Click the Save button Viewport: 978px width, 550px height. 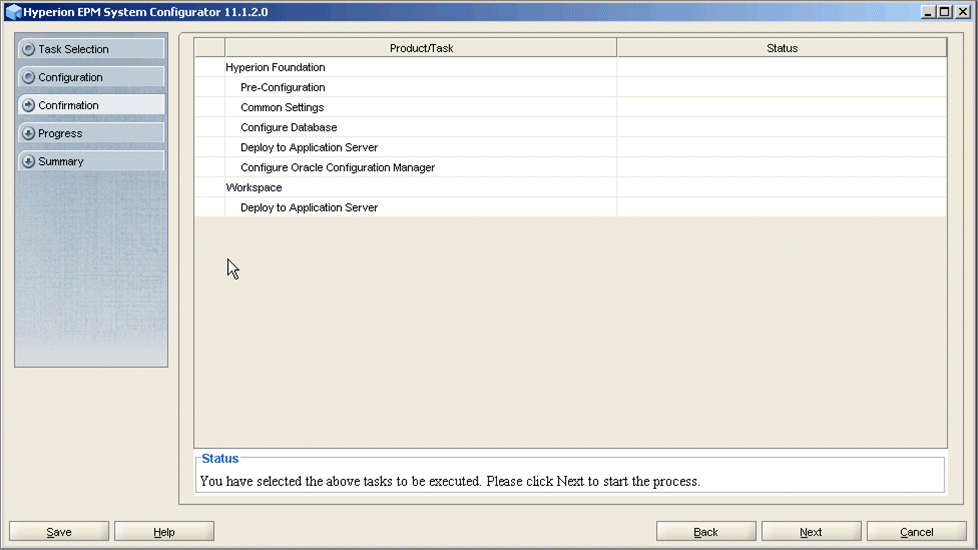tap(59, 531)
